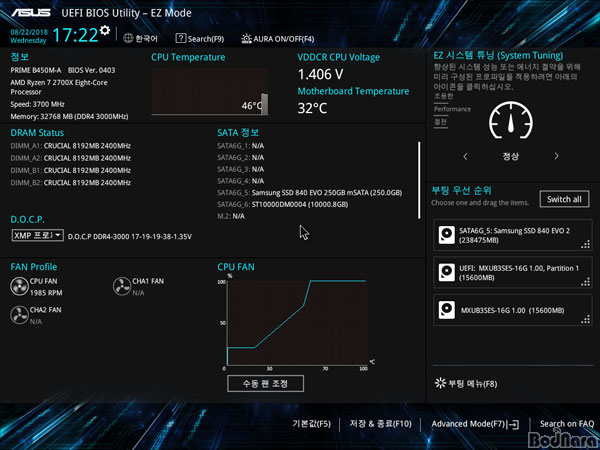Click the 한국어 language selector
The image size is (600, 450).
[x=146, y=39]
